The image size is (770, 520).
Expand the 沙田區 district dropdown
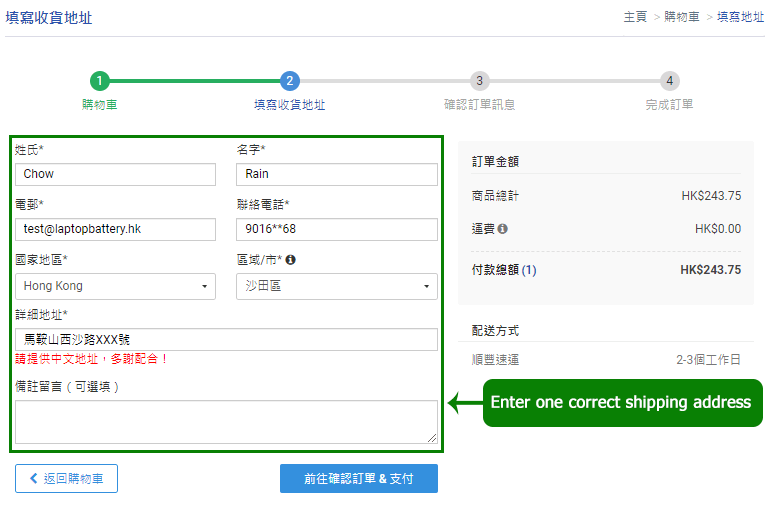[337, 286]
